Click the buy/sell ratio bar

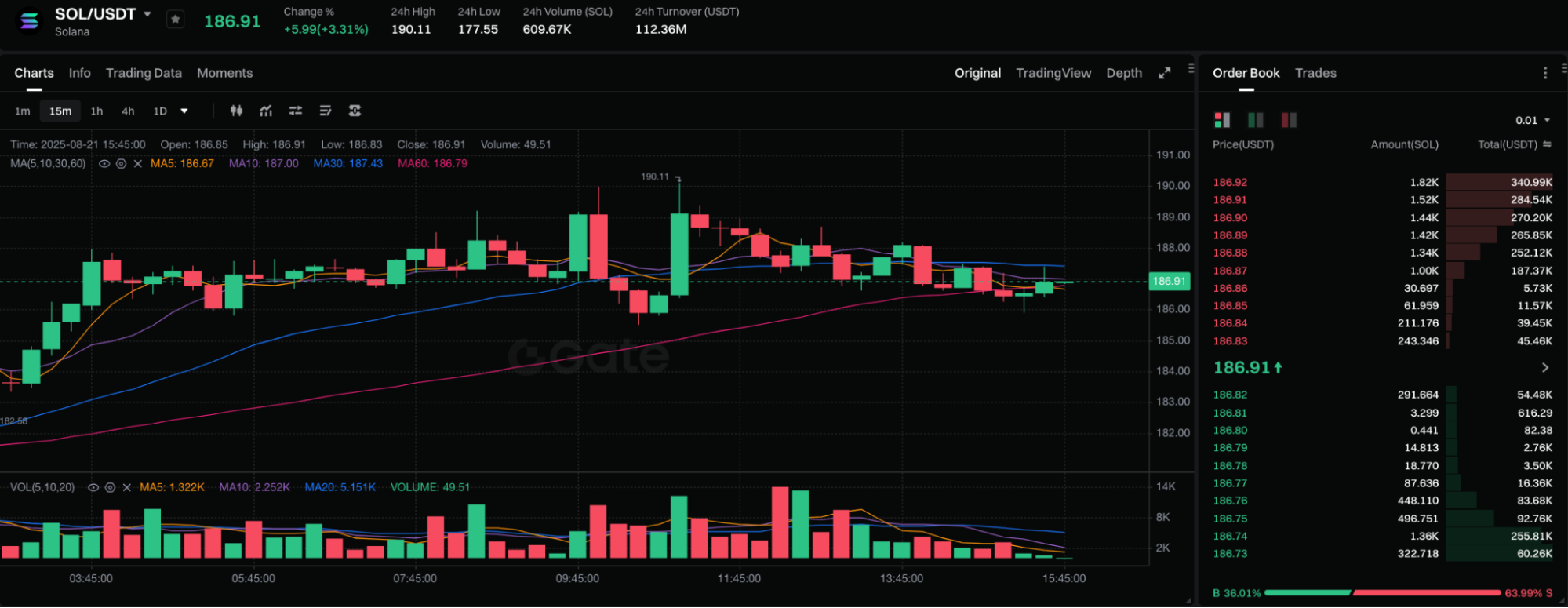pyautogui.click(x=1382, y=593)
